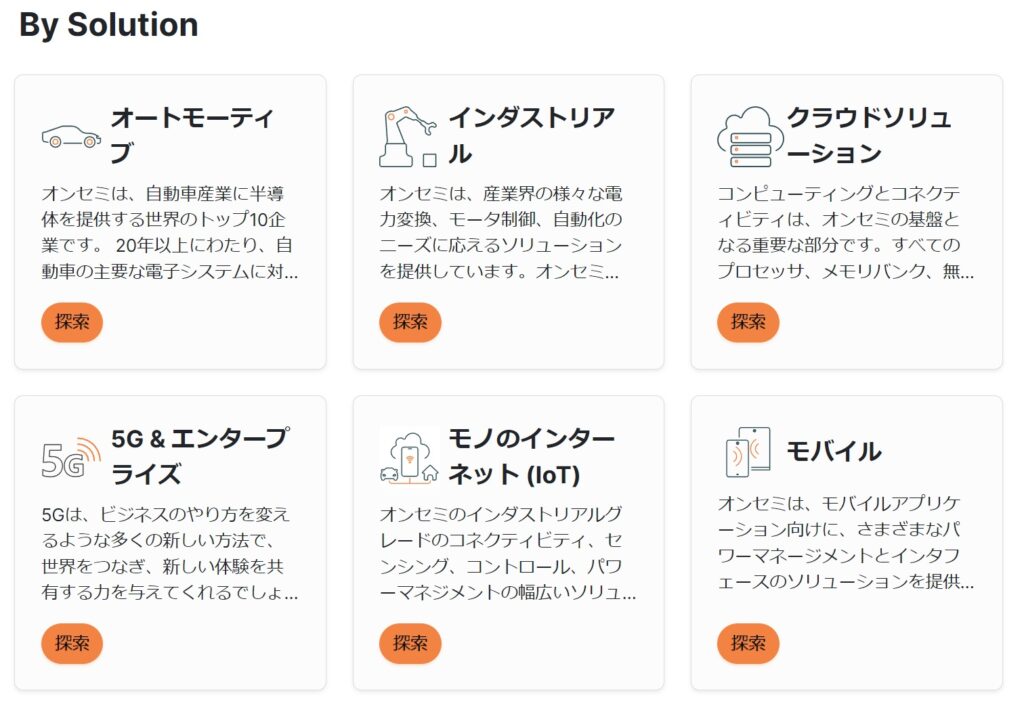Click the 5G signal icon
Viewport: 1024px width, 708px height.
[71, 457]
